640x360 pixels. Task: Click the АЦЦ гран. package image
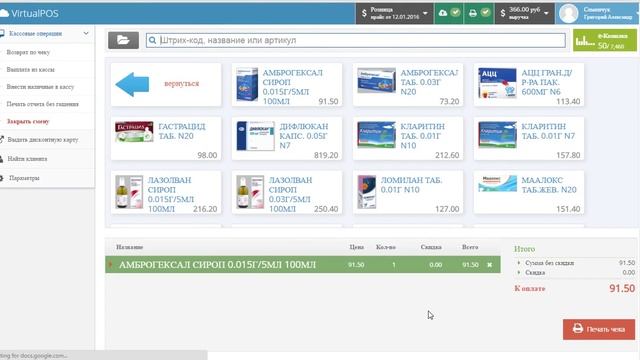(x=497, y=83)
